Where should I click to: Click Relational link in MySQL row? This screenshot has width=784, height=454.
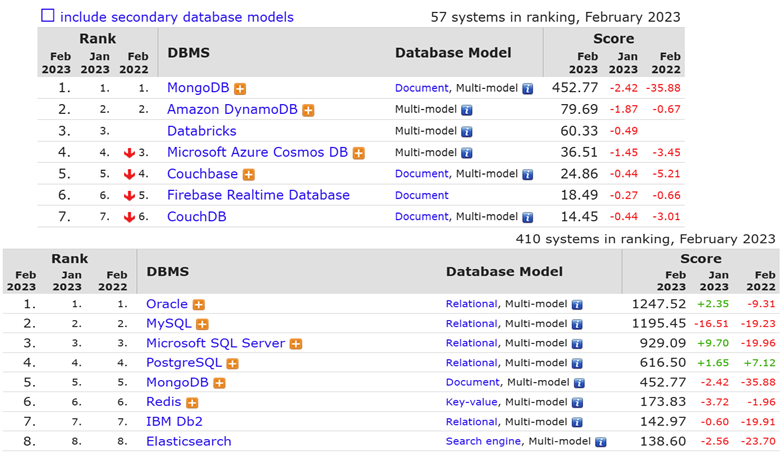coord(472,324)
